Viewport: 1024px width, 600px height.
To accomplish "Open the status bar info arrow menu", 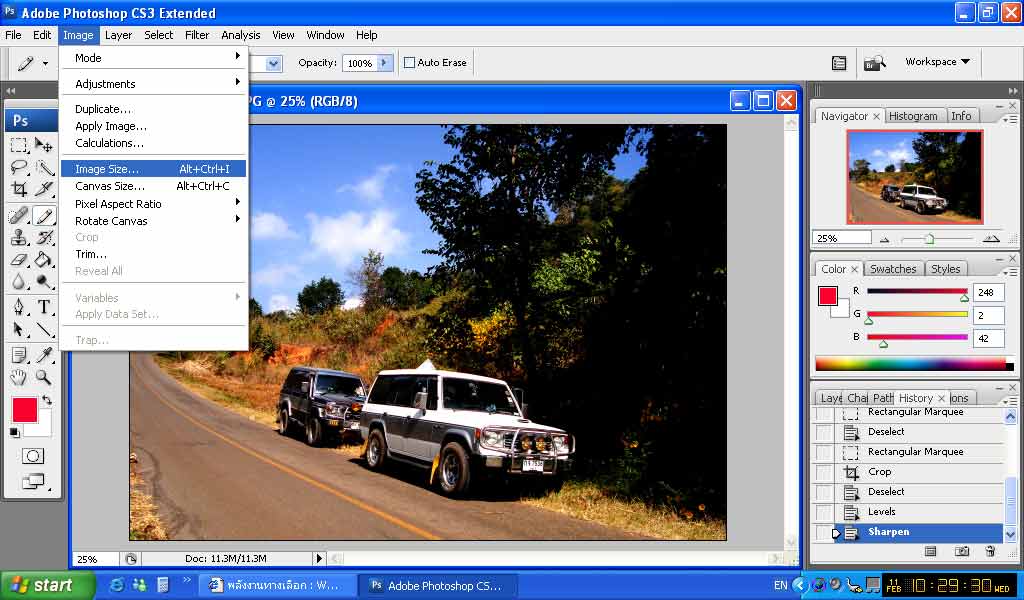I will [319, 558].
